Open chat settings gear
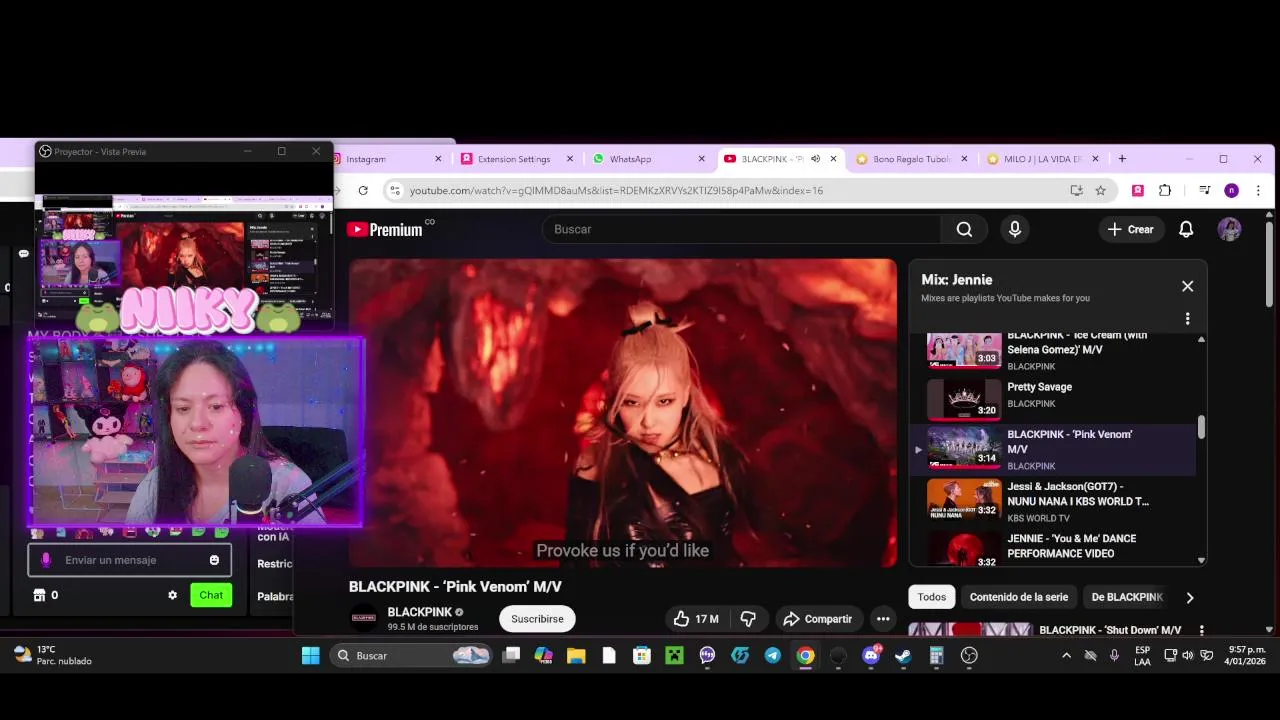The height and width of the screenshot is (720, 1280). [x=172, y=595]
